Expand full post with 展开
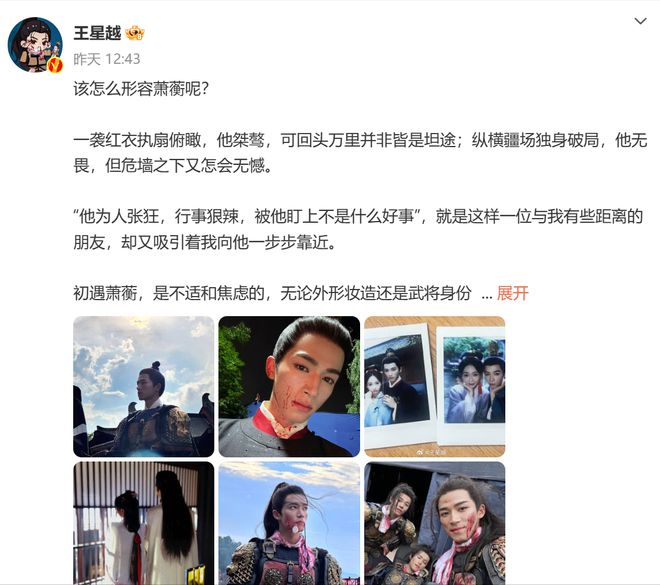 coord(512,293)
